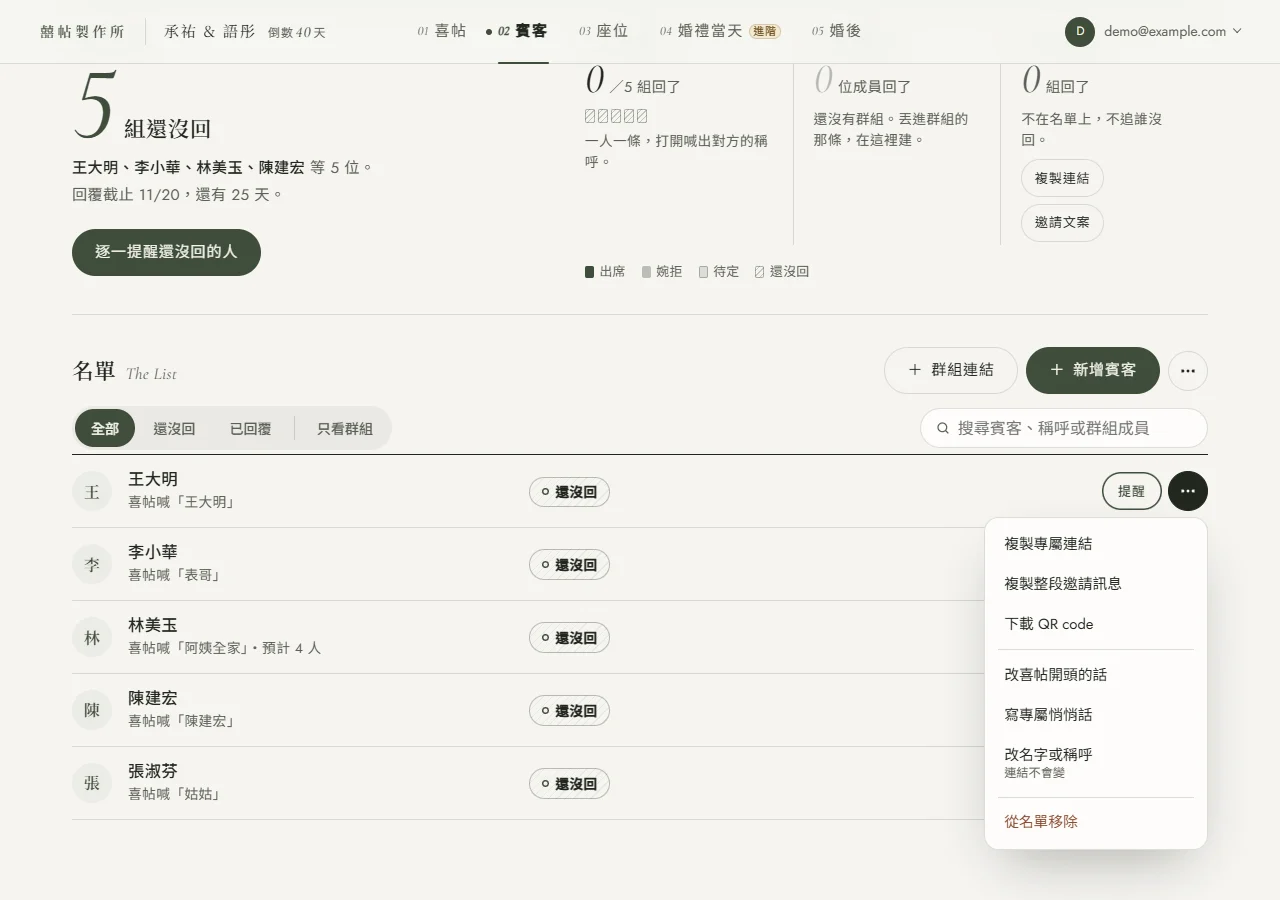This screenshot has width=1280, height=900.
Task: Open the list's more-options ellipsis next to 新增賓客
Action: (x=1188, y=370)
